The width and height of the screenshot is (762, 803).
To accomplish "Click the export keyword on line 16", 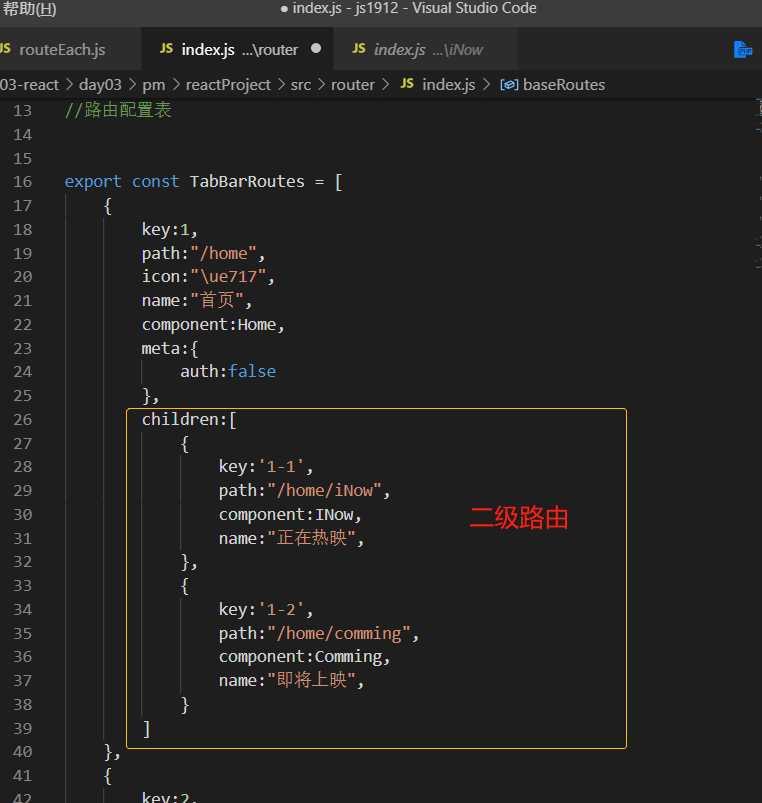I will [93, 182].
